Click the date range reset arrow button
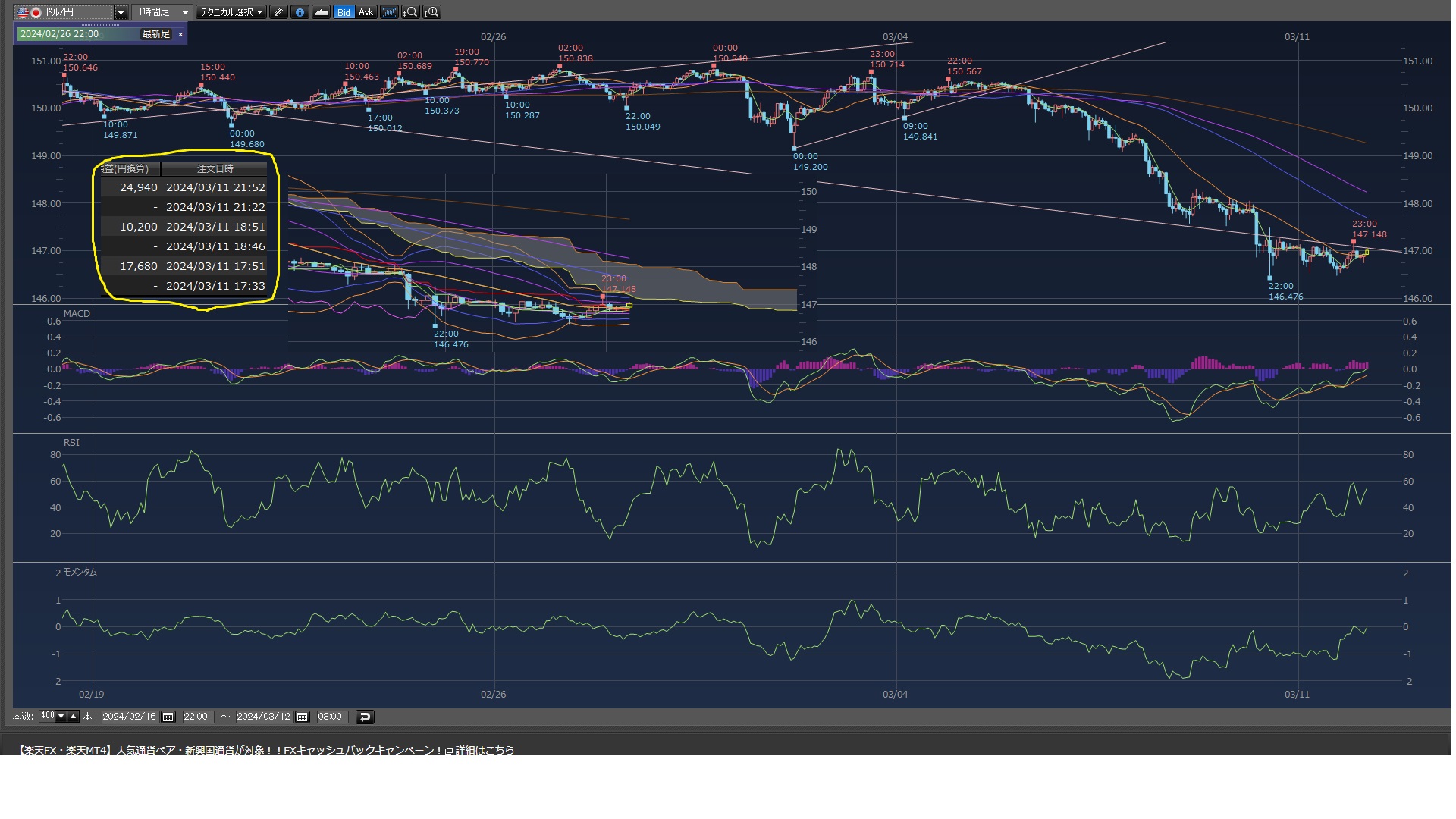 coord(365,717)
